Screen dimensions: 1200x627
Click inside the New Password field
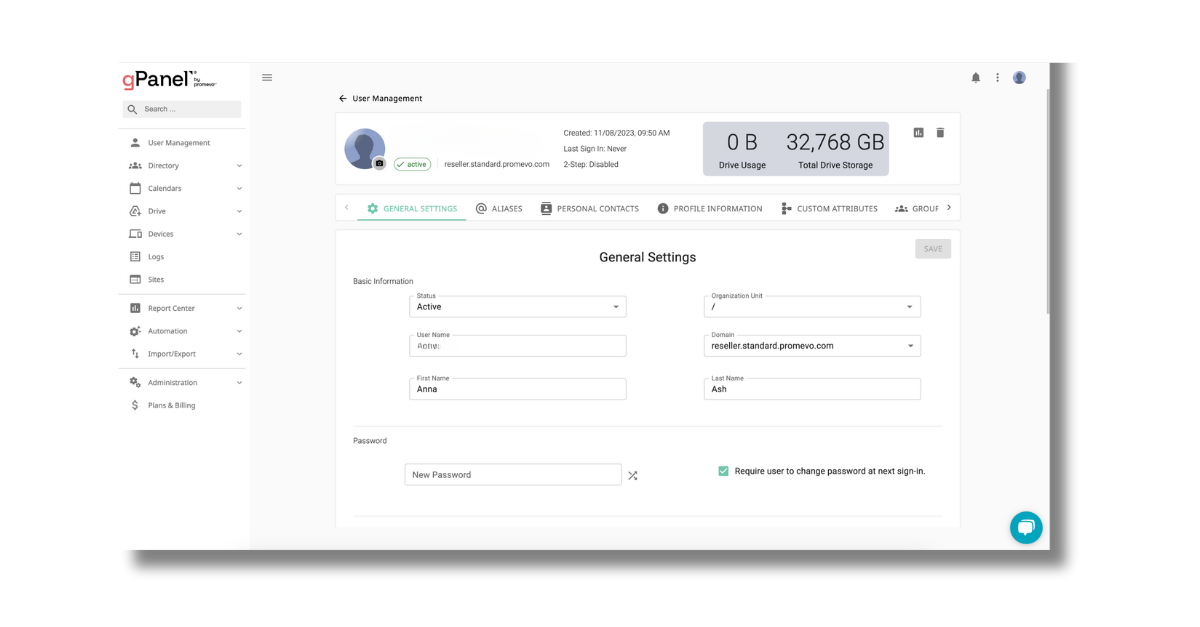[x=510, y=474]
